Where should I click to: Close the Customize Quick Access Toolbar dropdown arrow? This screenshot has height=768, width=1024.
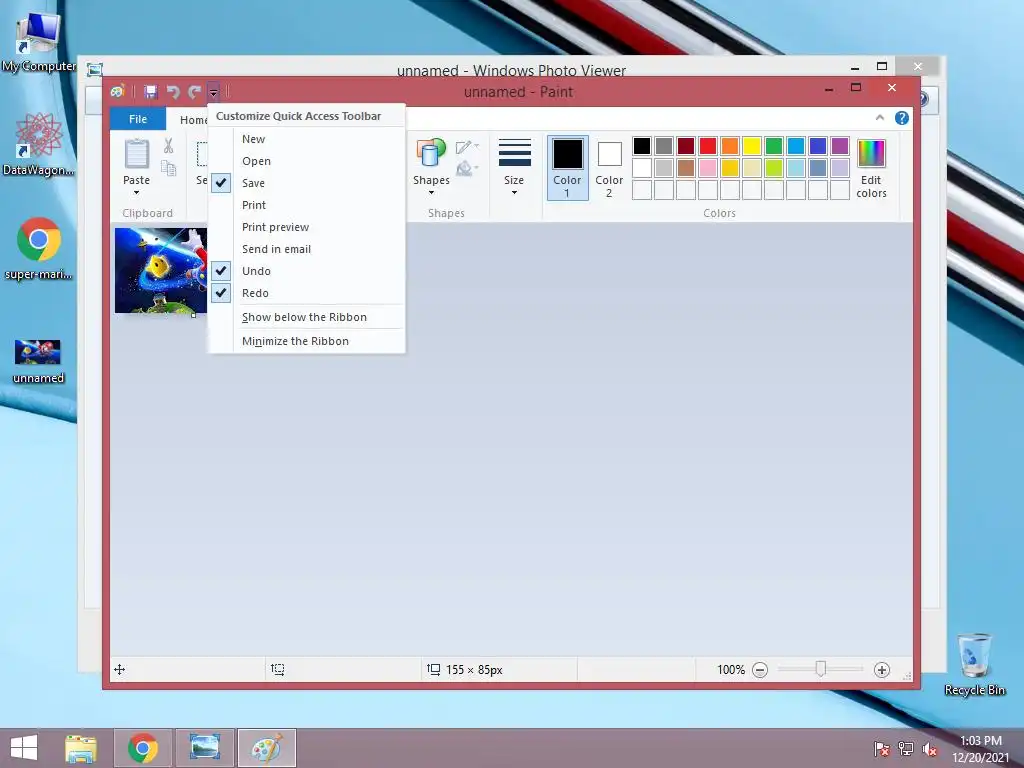(214, 92)
